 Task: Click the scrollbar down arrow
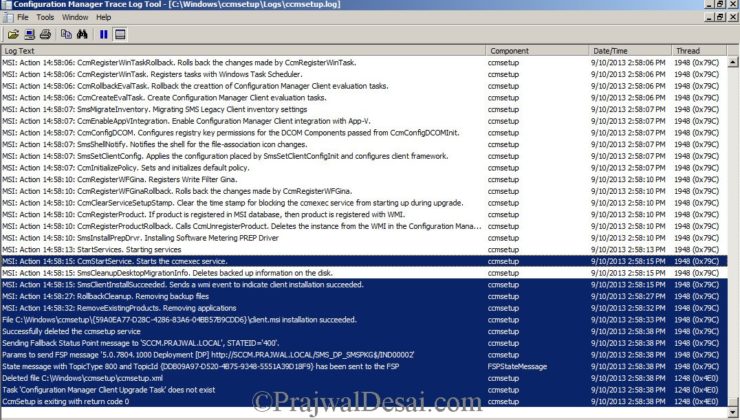(x=733, y=414)
